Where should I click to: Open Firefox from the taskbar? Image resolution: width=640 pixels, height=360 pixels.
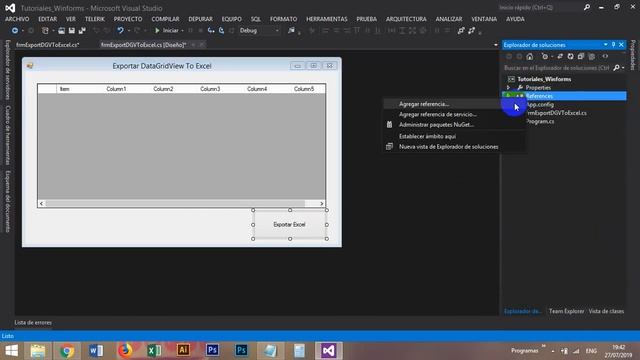click(125, 351)
